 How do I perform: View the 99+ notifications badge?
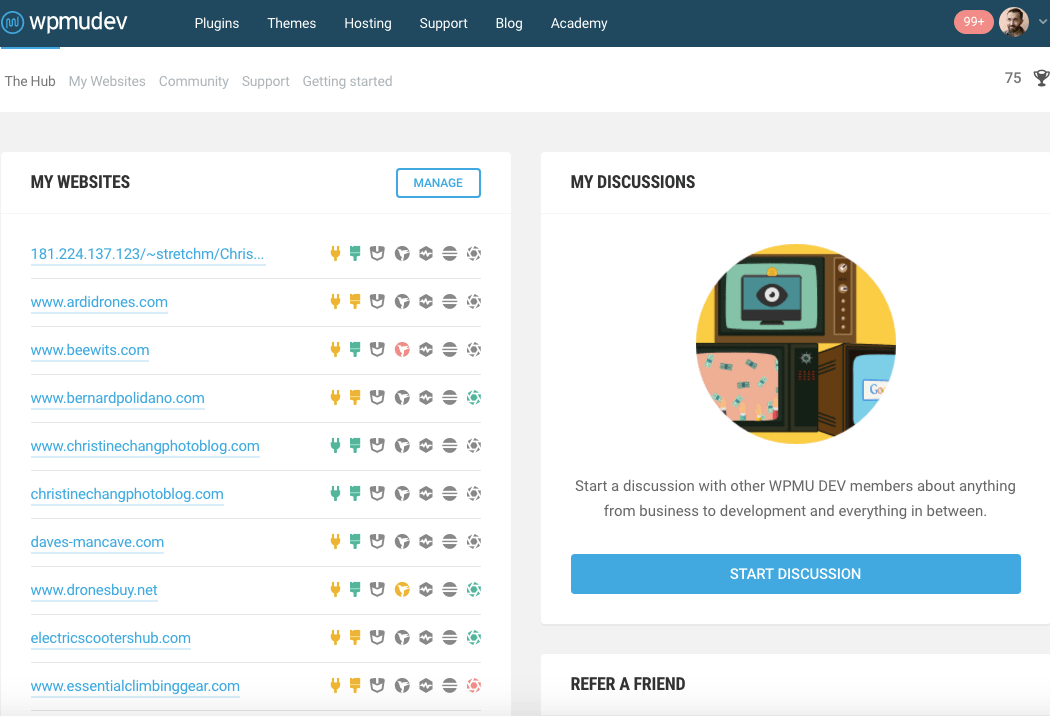pos(973,22)
